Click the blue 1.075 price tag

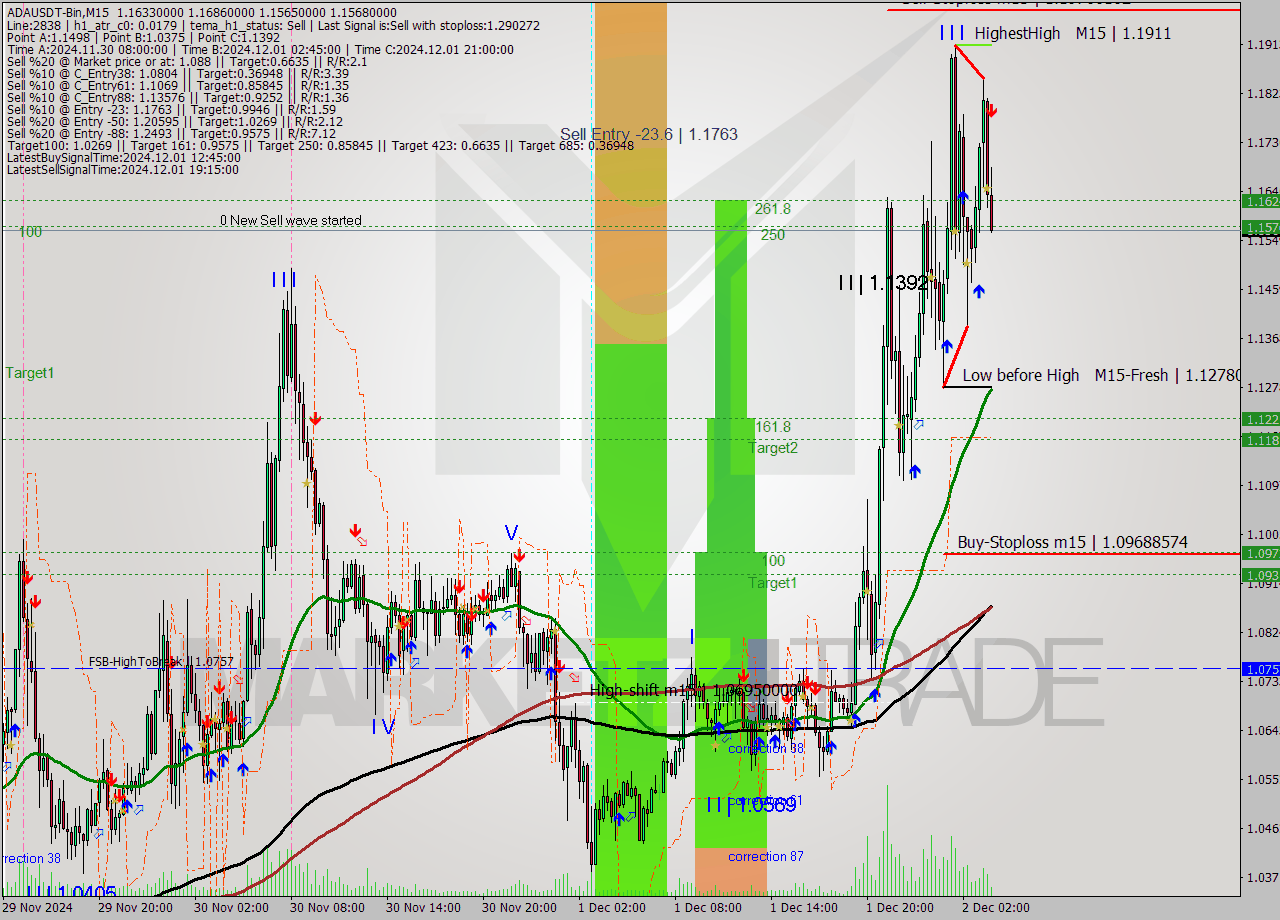point(1260,668)
